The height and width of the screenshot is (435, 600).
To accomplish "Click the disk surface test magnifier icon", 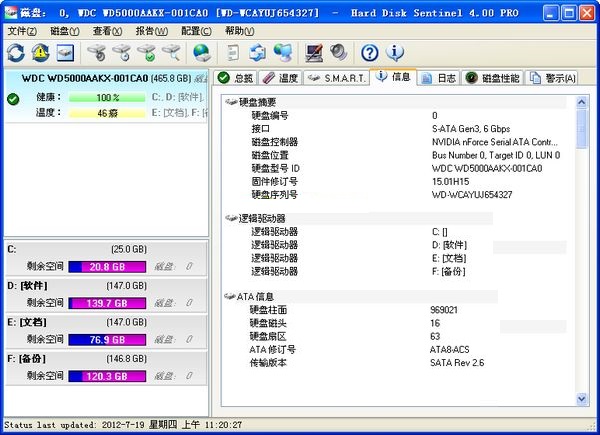I will point(171,52).
